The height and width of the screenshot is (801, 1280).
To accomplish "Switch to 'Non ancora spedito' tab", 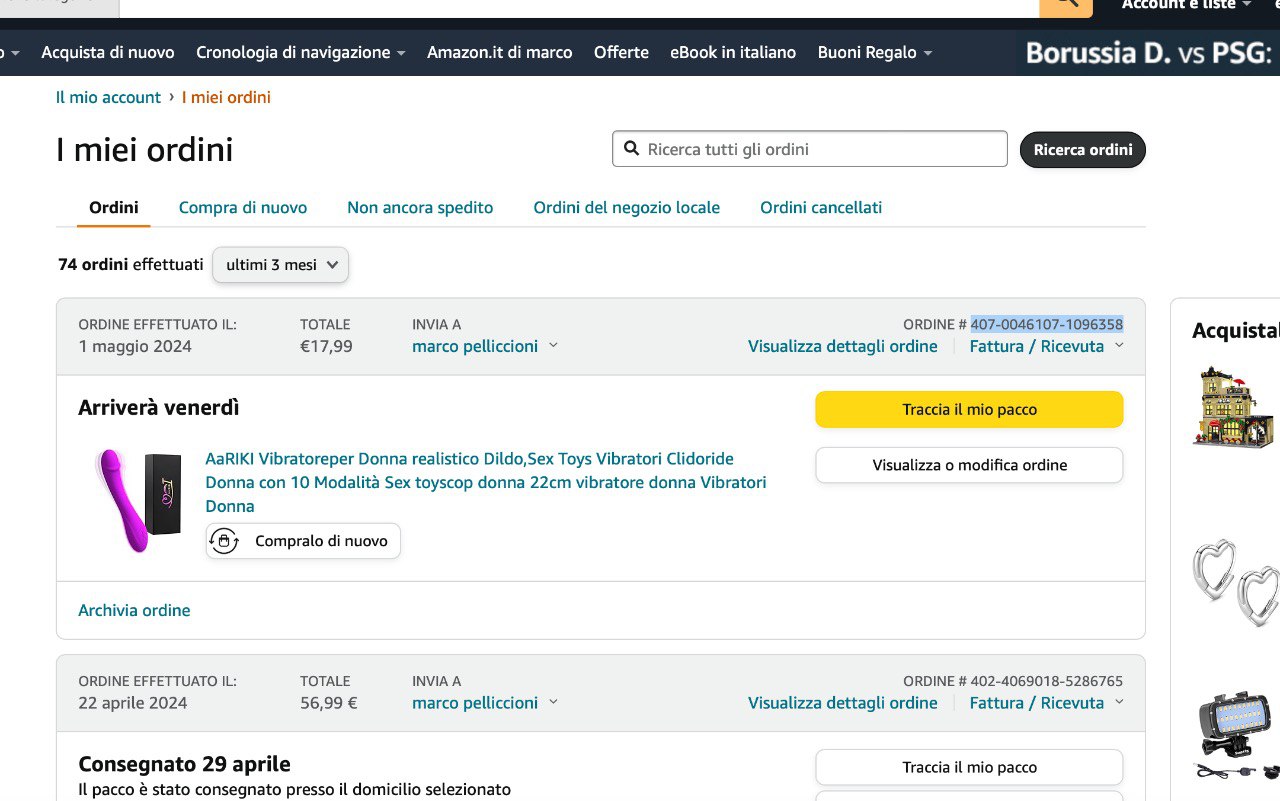I will coord(420,208).
